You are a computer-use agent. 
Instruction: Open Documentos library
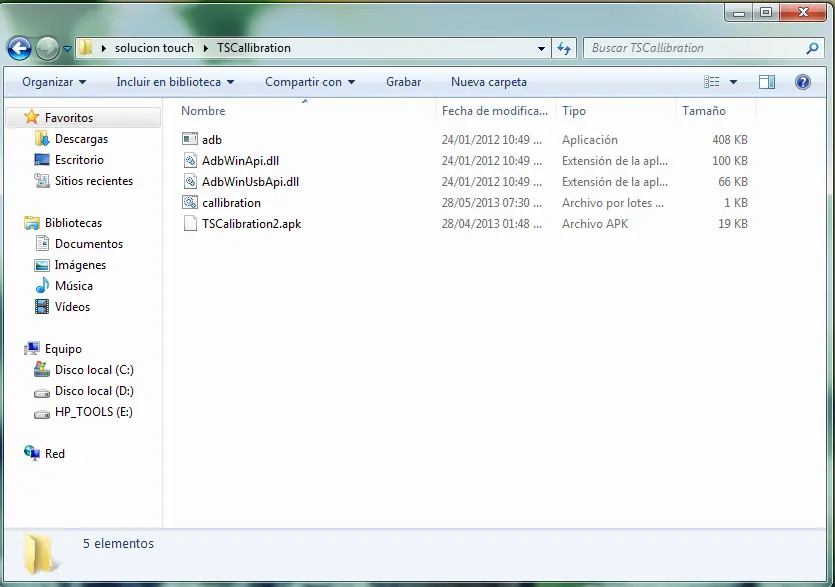point(89,244)
